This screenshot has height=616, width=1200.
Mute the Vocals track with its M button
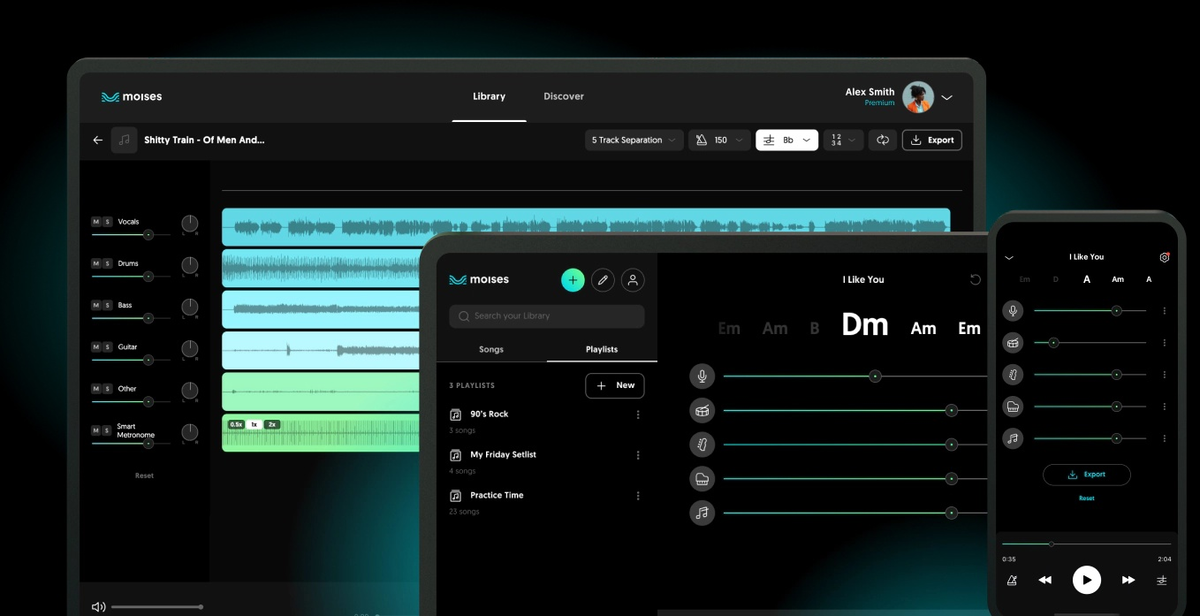click(97, 222)
